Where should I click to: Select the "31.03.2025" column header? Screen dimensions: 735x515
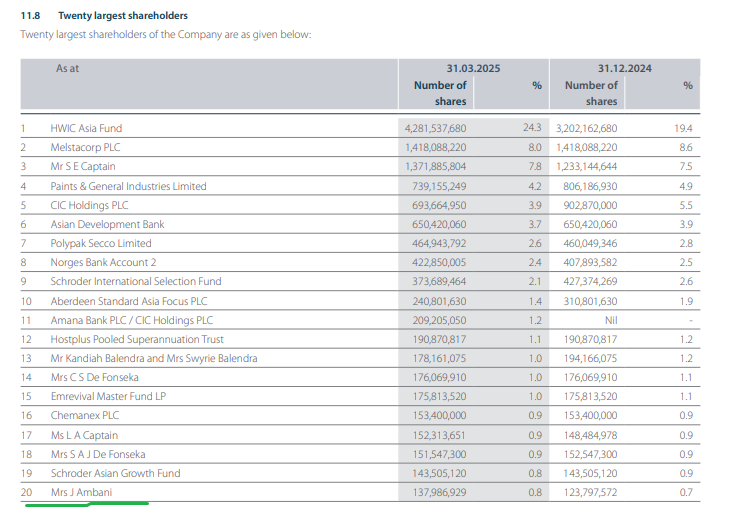[473, 68]
